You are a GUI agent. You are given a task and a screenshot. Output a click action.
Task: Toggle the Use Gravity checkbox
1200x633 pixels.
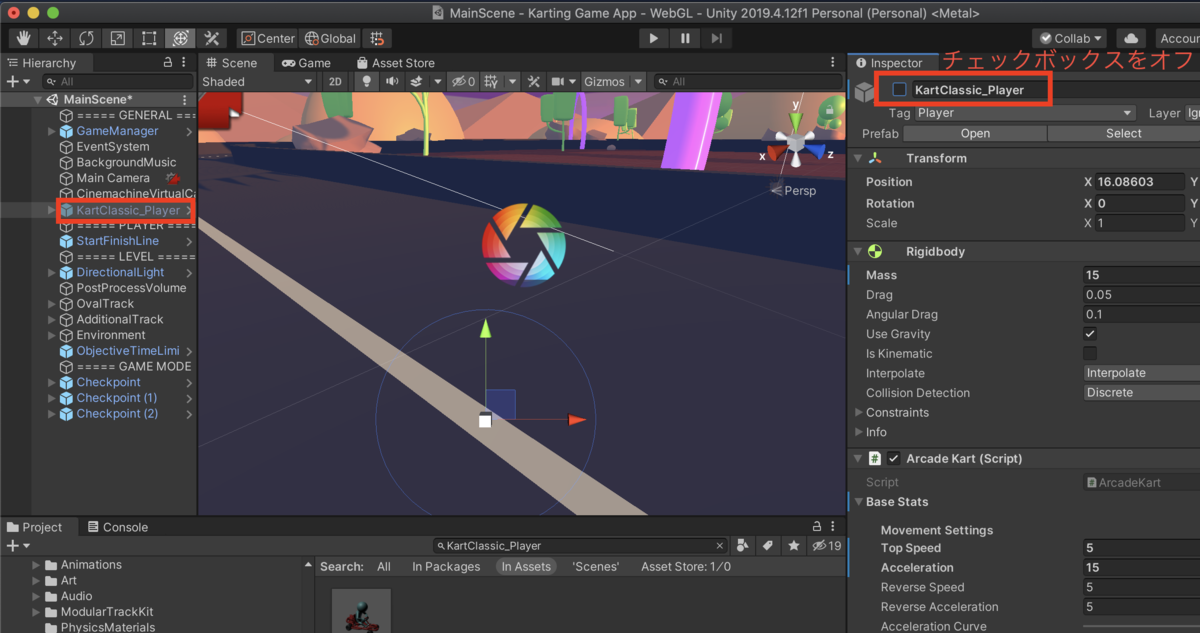pos(1090,334)
